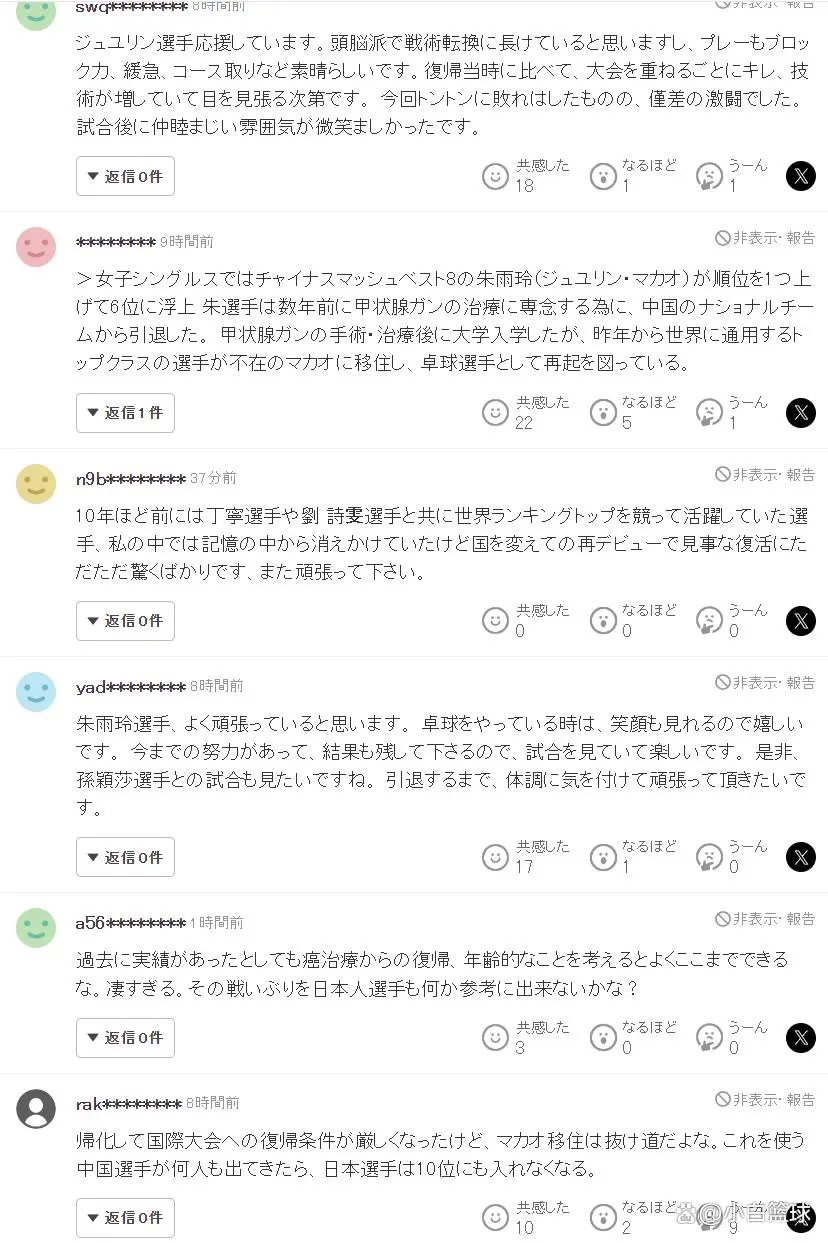
Task: Click 非表示・報告 on n9b's comment
Action: (x=765, y=474)
